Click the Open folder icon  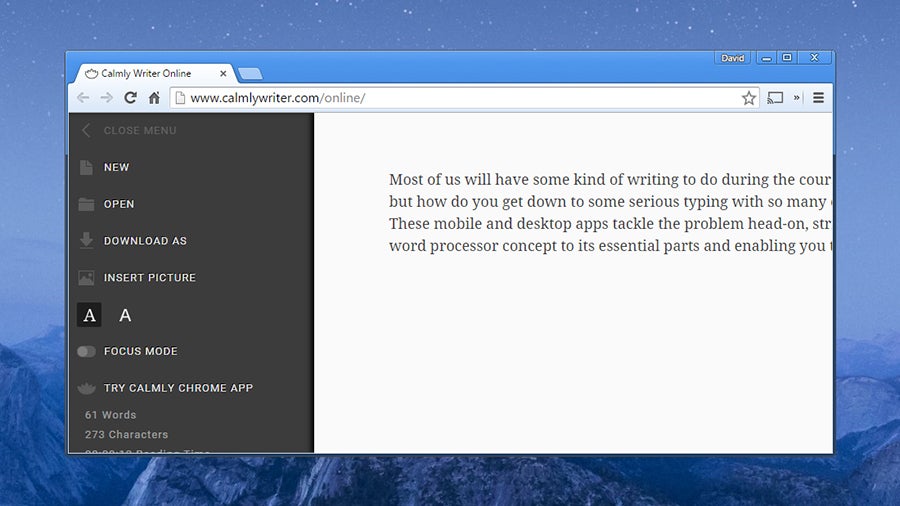pyautogui.click(x=86, y=204)
